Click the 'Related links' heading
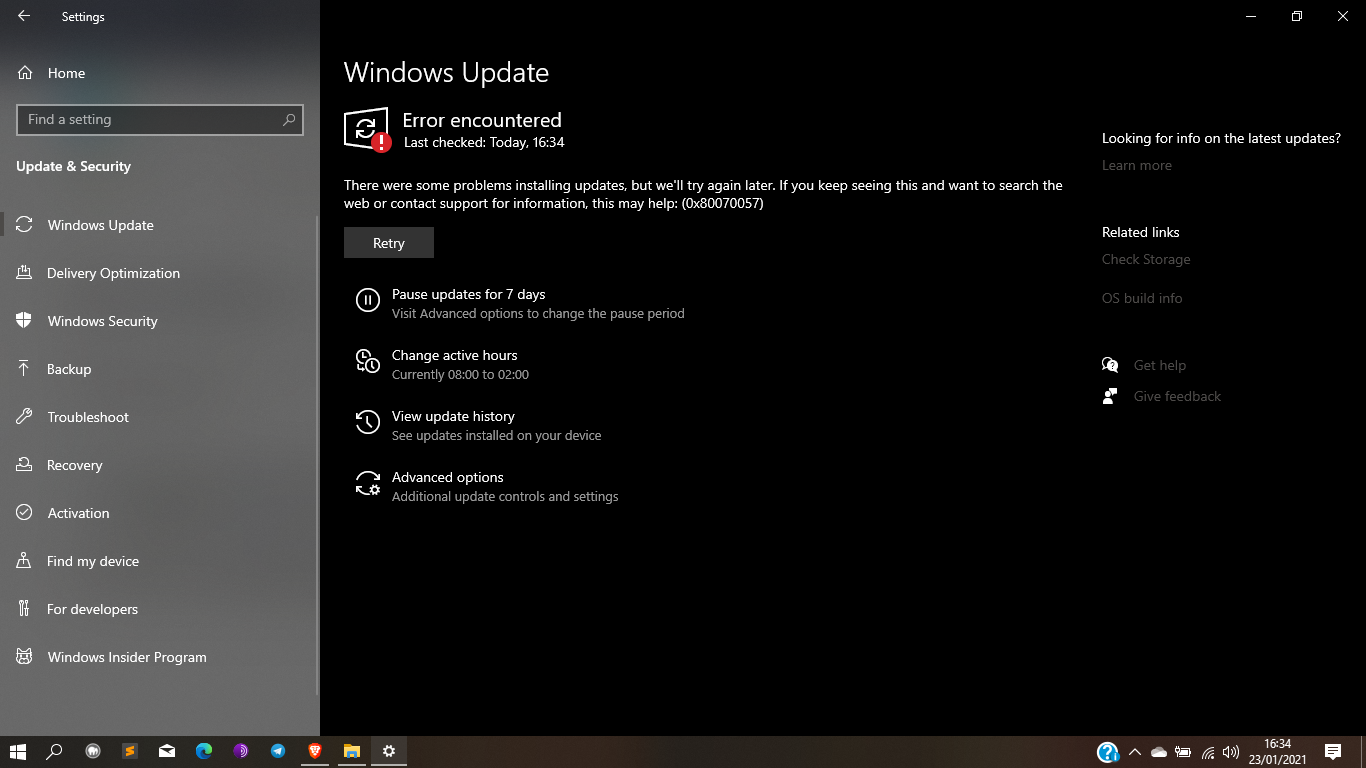Viewport: 1366px width, 768px height. [1141, 232]
